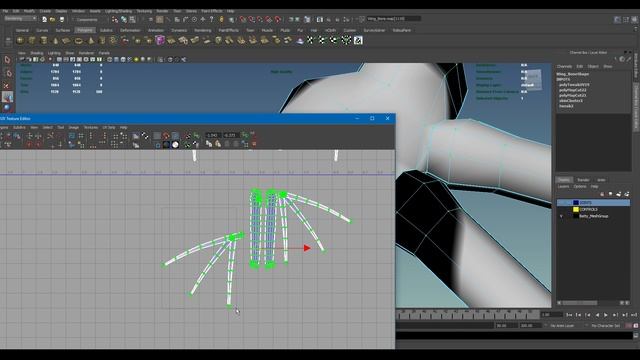
Task: Click skinCluster3 in the Channel Box inputs
Action: [571, 100]
